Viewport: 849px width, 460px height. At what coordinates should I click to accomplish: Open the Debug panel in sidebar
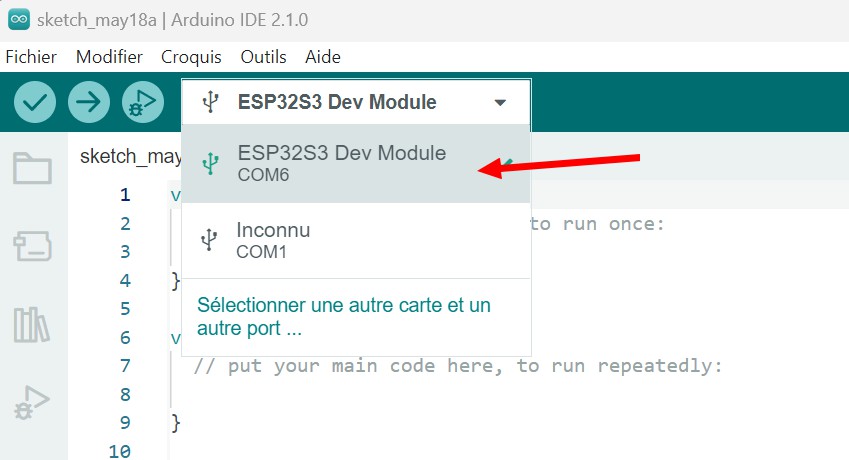click(31, 403)
